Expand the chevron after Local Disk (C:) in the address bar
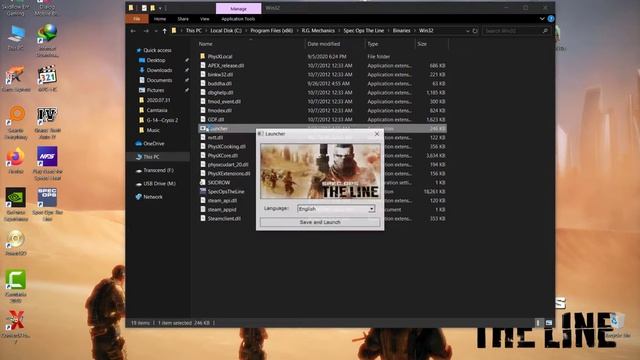Viewport: 640px width, 360px height. click(x=246, y=31)
